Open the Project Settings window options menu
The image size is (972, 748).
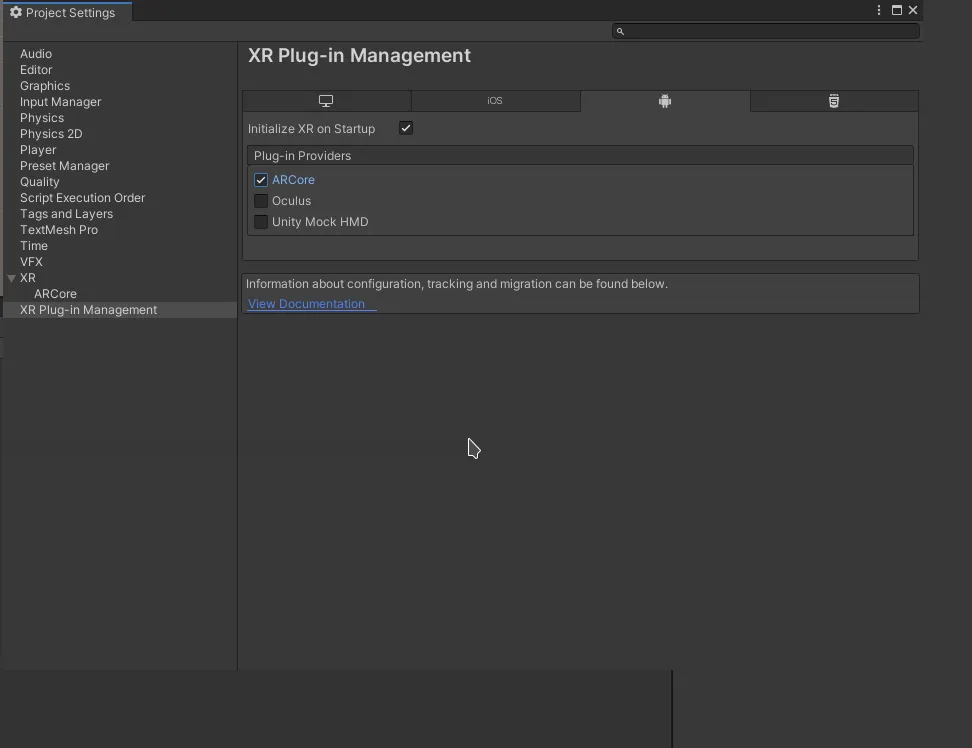(x=879, y=10)
